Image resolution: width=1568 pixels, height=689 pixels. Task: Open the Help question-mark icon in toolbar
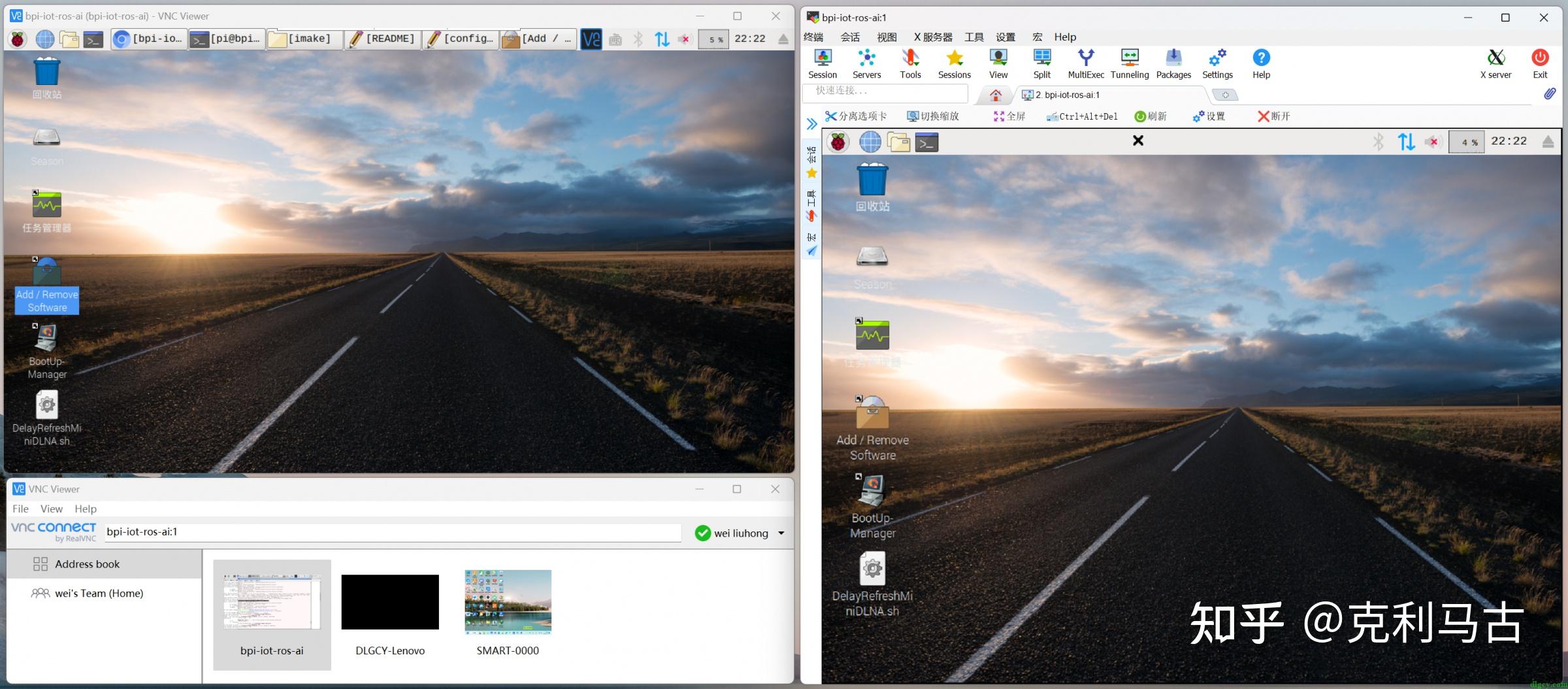(x=1261, y=64)
